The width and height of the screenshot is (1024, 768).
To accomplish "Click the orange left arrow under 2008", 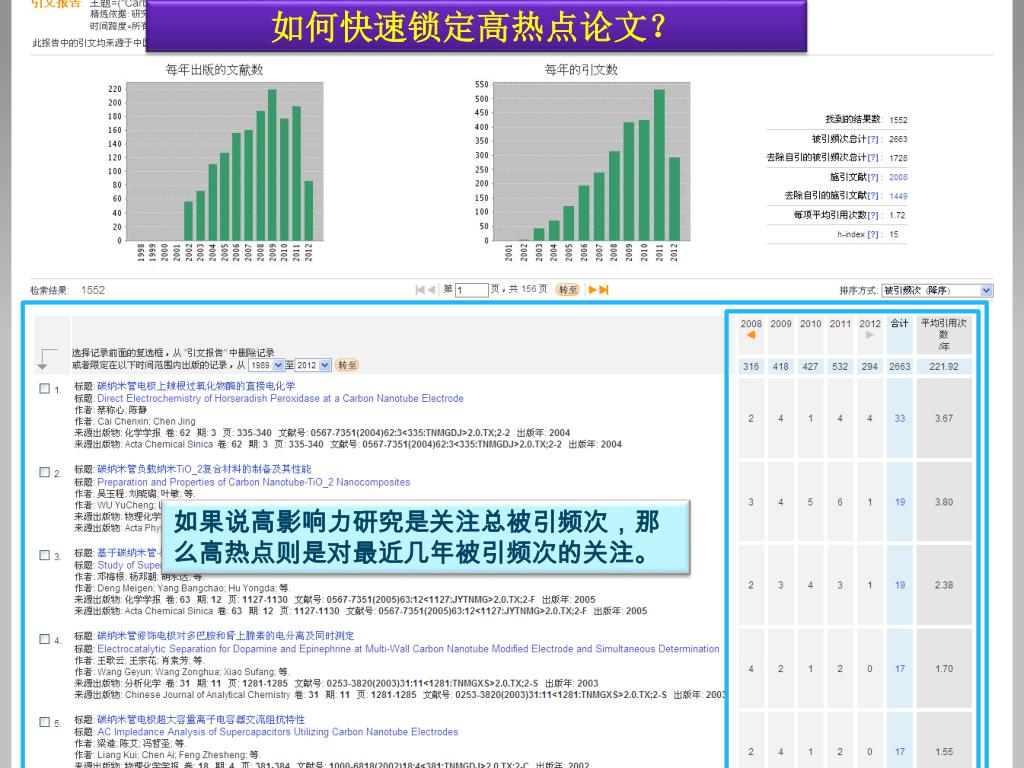I will (x=751, y=335).
